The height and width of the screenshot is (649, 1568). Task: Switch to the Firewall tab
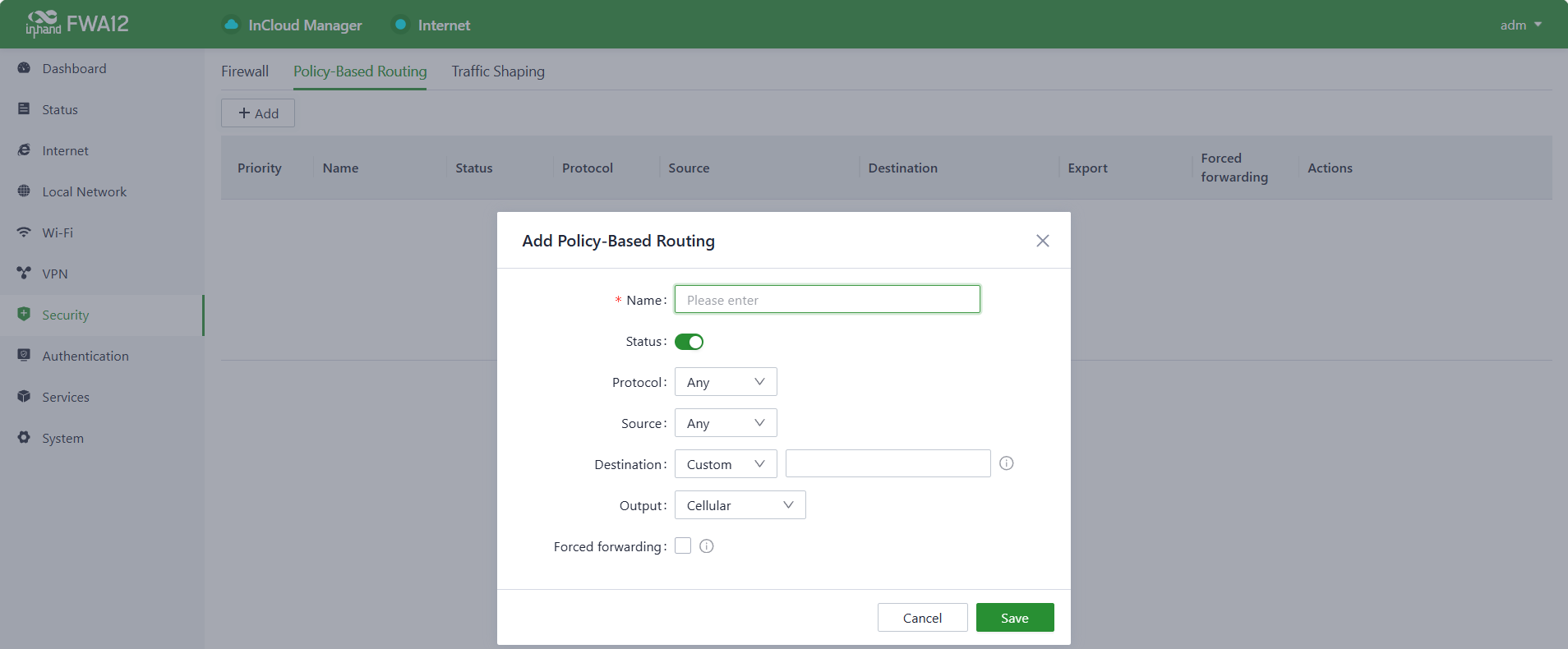(x=245, y=71)
